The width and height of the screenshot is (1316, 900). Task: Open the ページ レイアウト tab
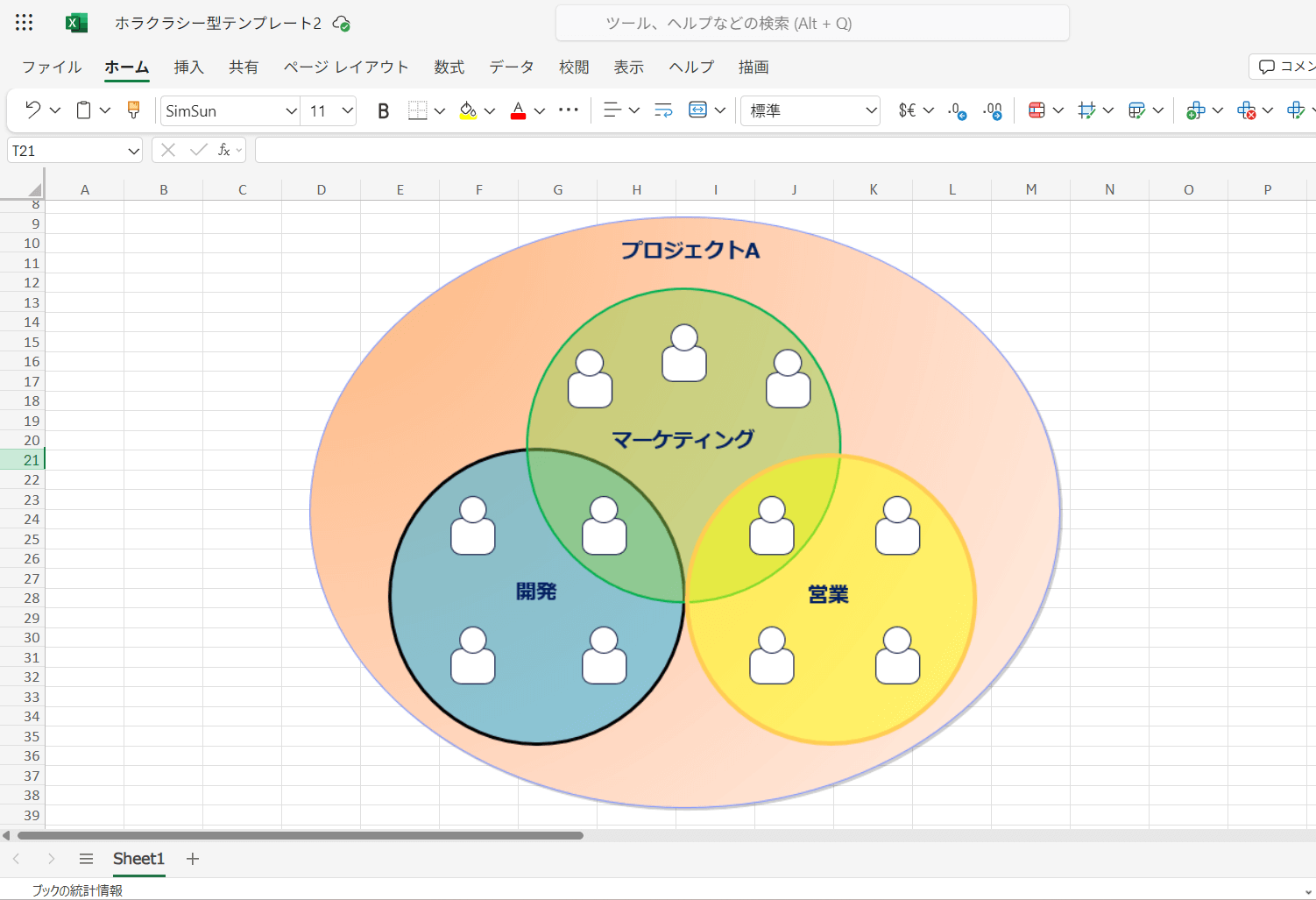coord(346,67)
